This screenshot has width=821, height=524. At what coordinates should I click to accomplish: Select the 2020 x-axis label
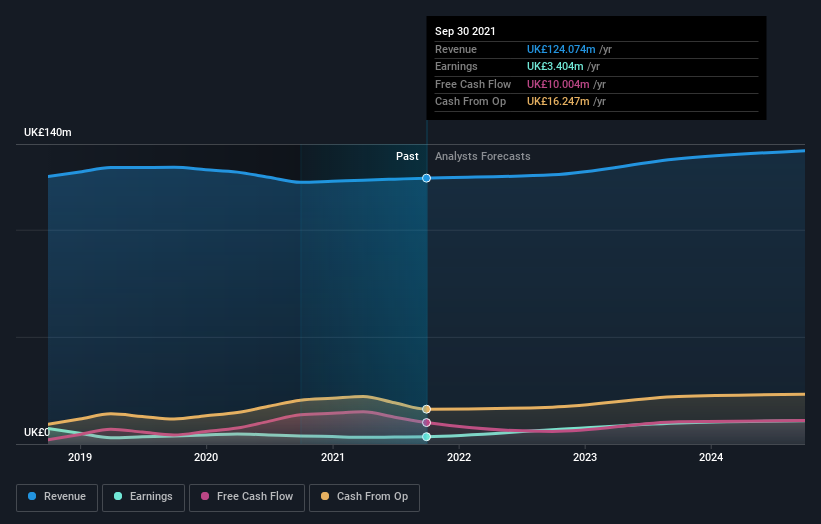tap(206, 457)
